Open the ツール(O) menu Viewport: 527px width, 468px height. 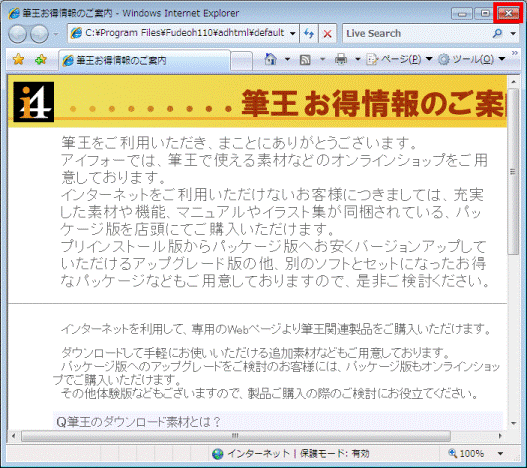(x=472, y=60)
